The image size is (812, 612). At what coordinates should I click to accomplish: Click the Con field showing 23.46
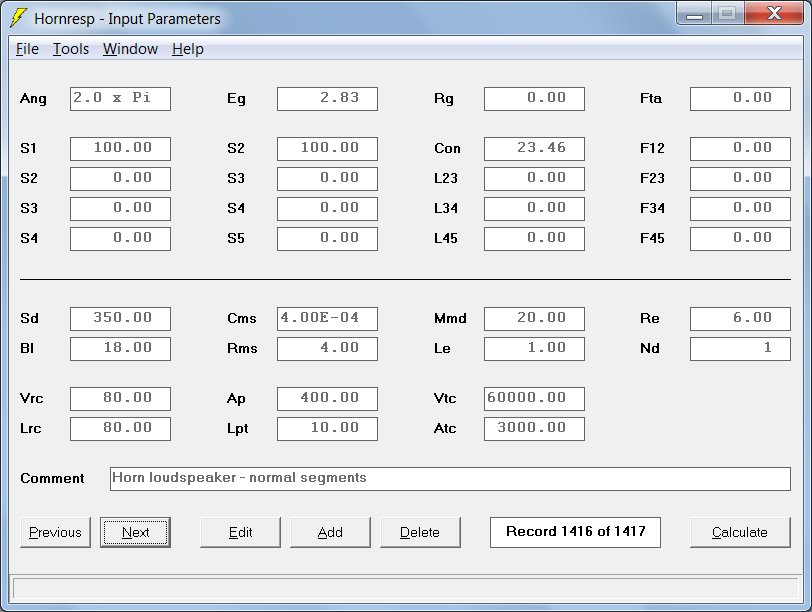click(x=534, y=149)
